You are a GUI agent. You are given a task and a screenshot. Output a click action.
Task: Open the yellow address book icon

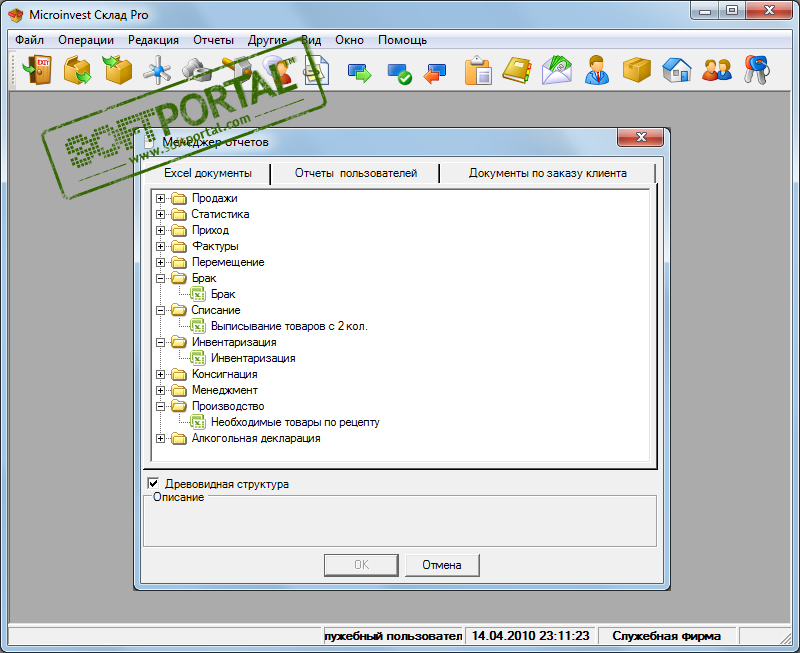(x=517, y=70)
